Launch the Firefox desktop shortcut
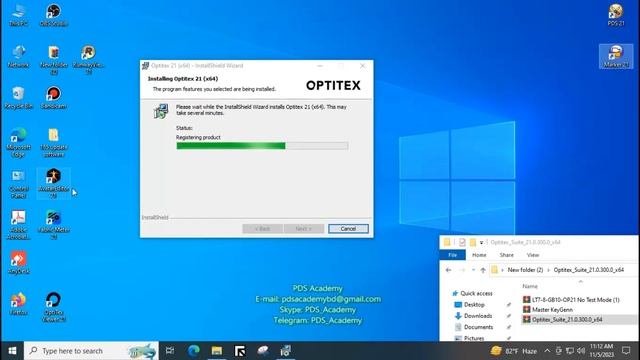640x360 pixels. click(18, 304)
